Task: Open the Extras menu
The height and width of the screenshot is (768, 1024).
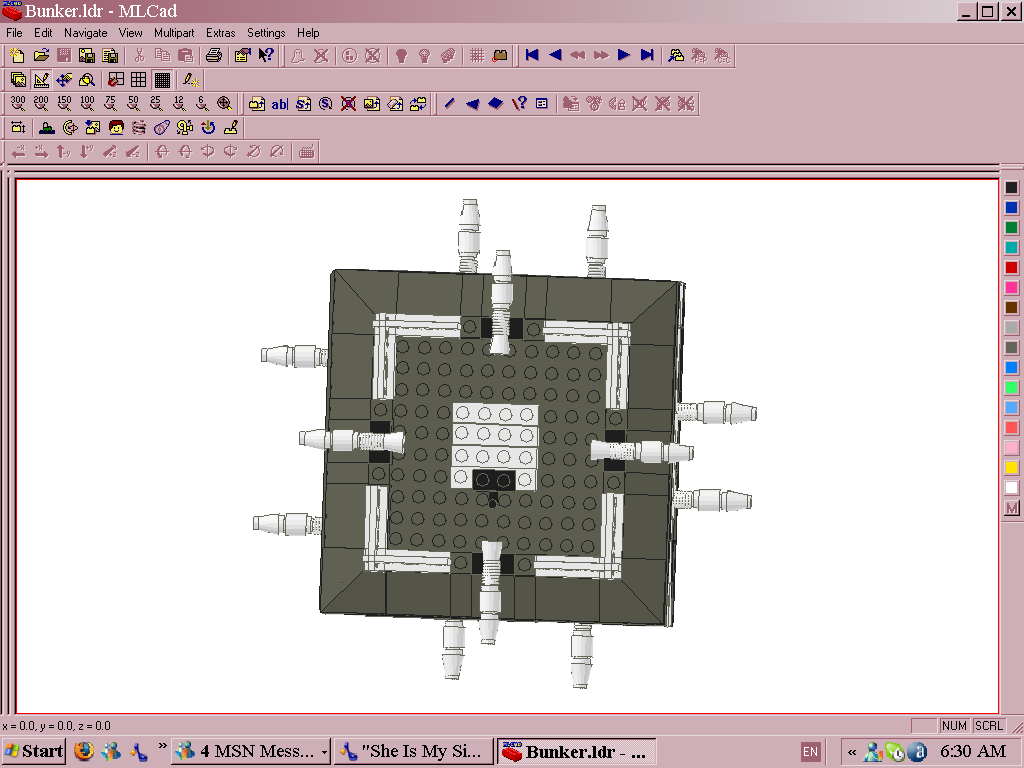Action: point(220,33)
